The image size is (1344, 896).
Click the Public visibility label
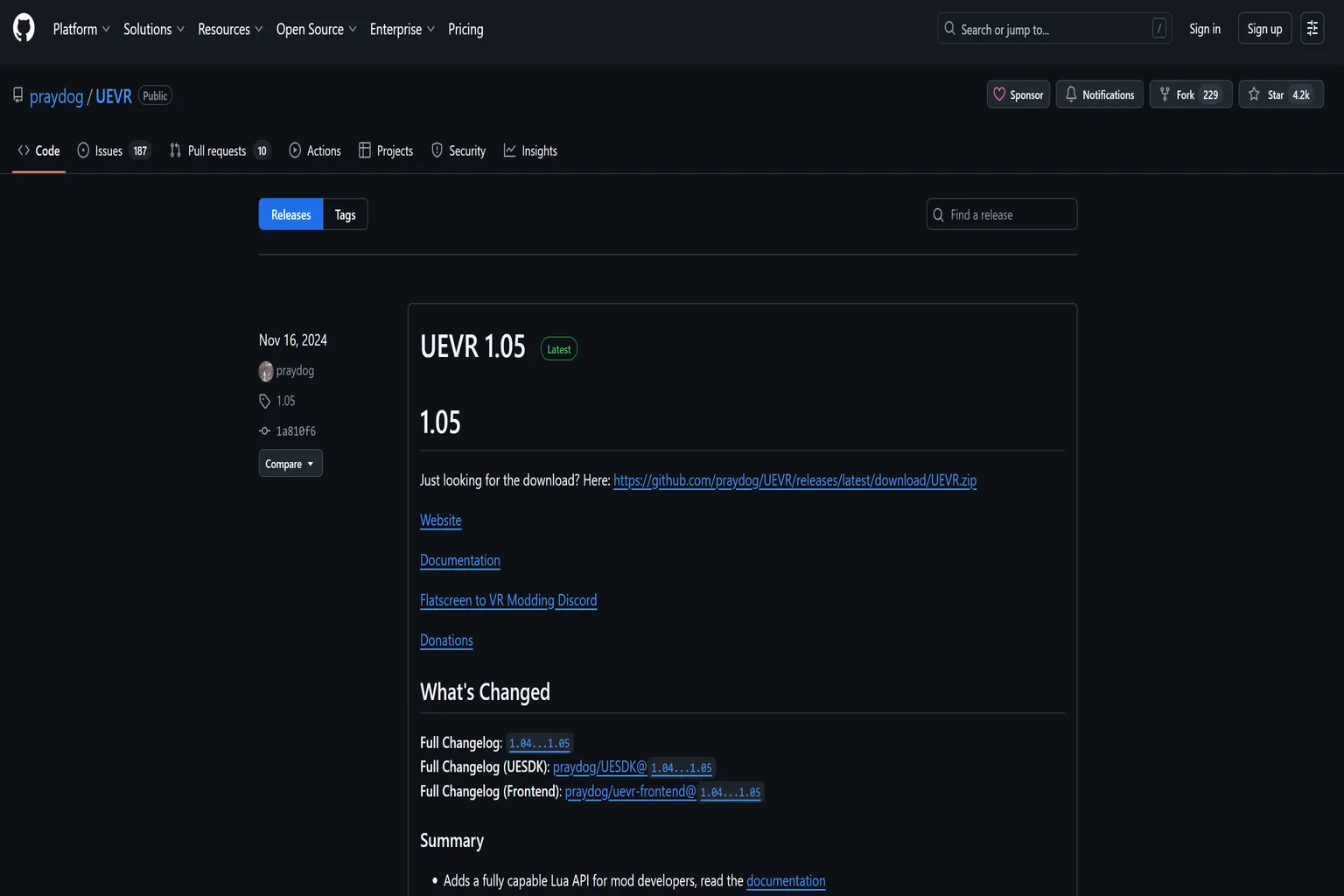(155, 95)
